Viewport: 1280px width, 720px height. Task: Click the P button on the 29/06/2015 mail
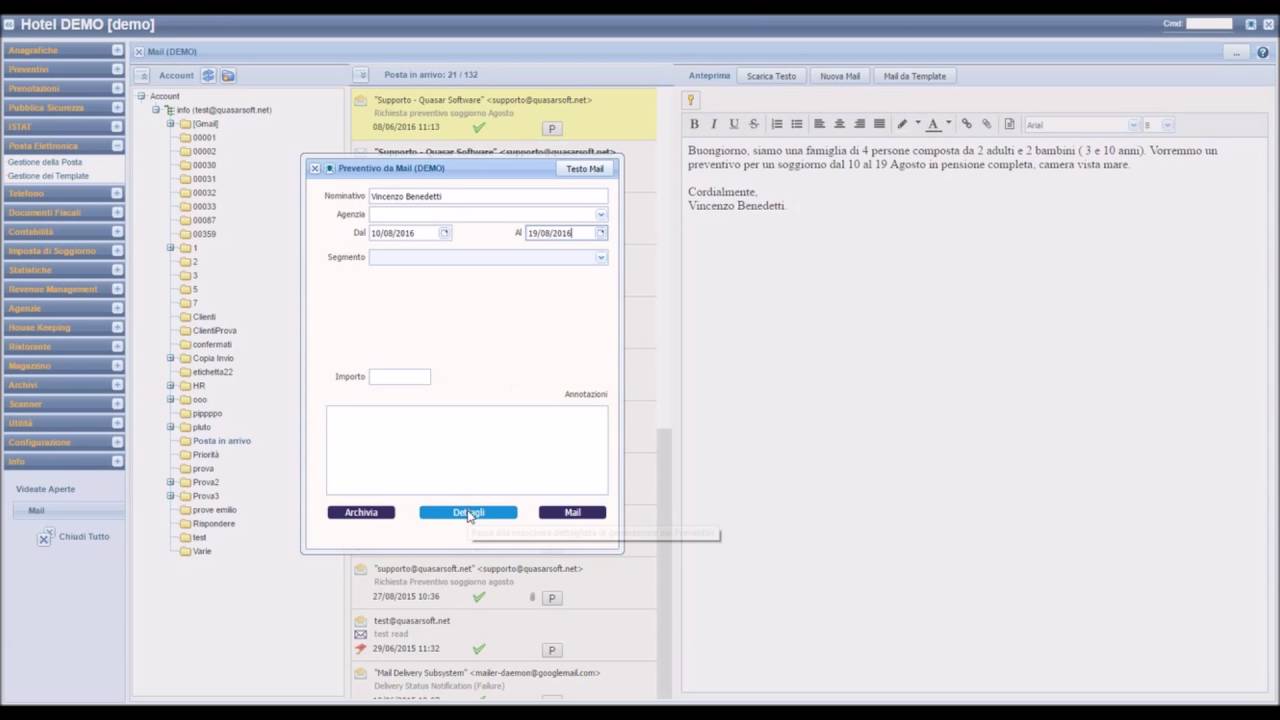pos(551,650)
